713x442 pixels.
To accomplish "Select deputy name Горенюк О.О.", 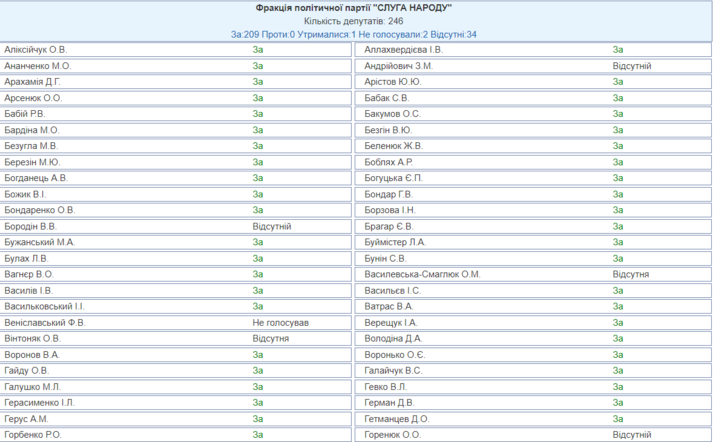I will click(394, 435).
